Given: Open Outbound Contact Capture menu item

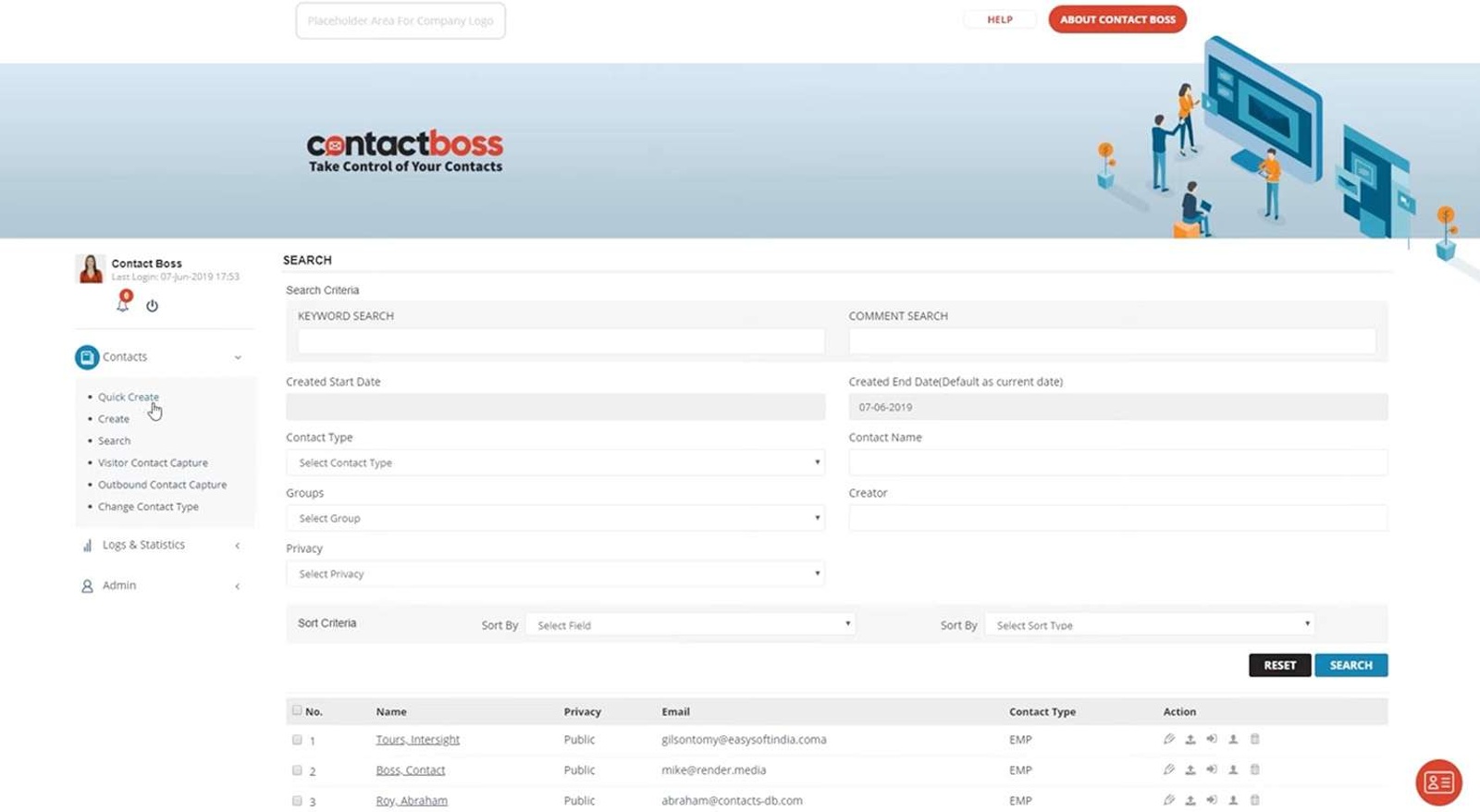Looking at the screenshot, I should point(163,485).
